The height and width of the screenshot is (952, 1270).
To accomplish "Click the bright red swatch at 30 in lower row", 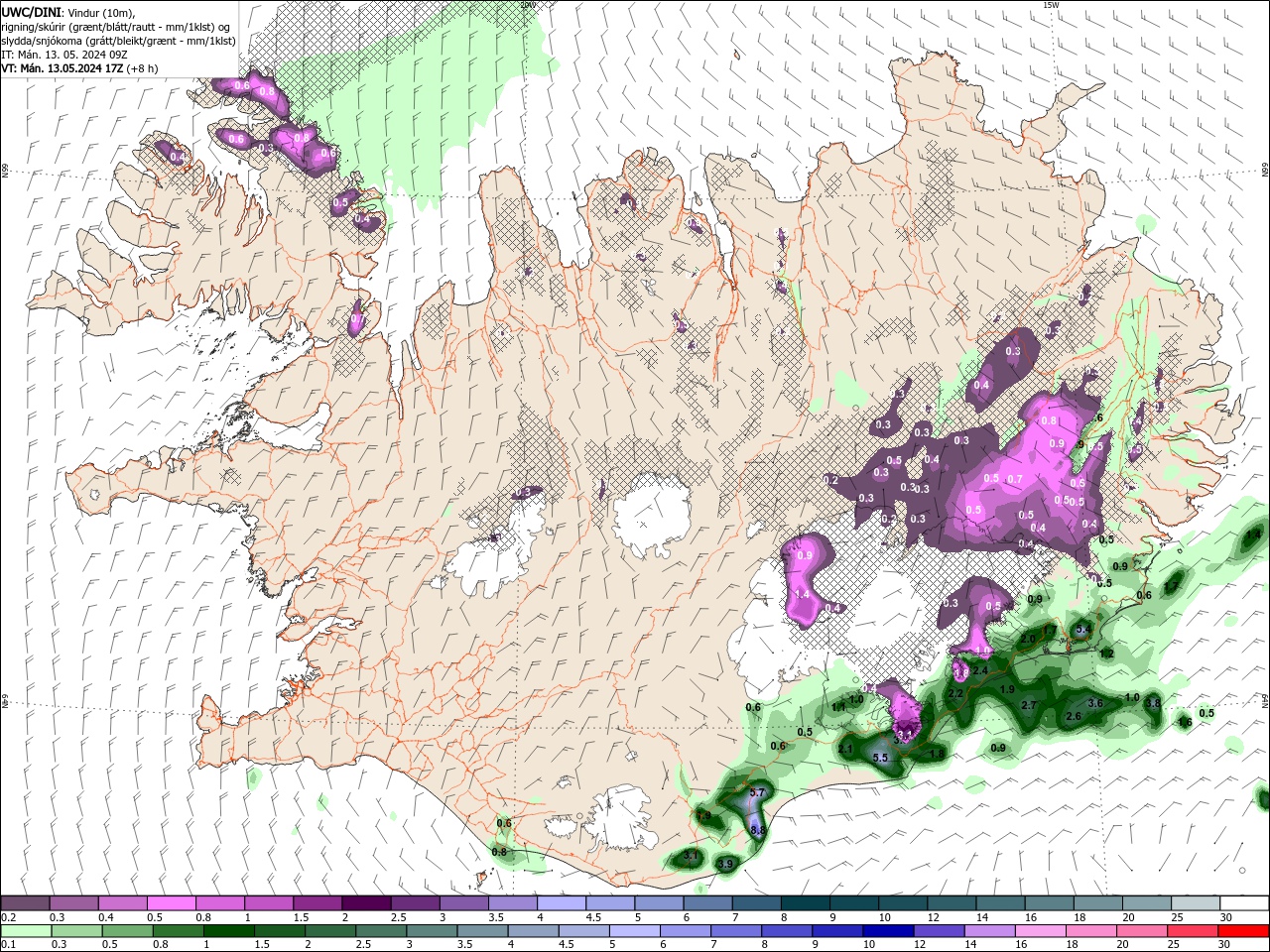I will click(x=1243, y=931).
